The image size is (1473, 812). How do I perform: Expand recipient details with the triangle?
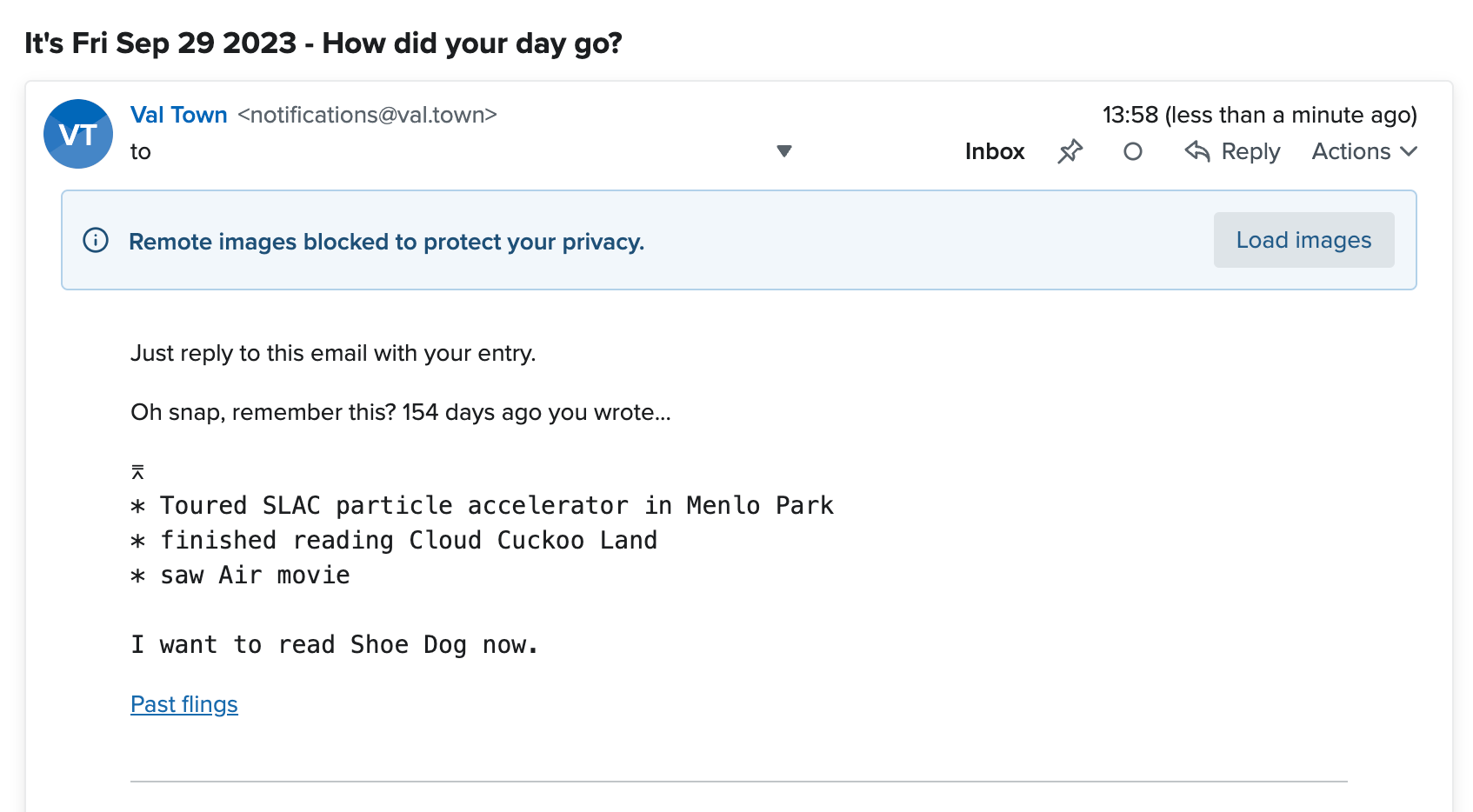(783, 150)
